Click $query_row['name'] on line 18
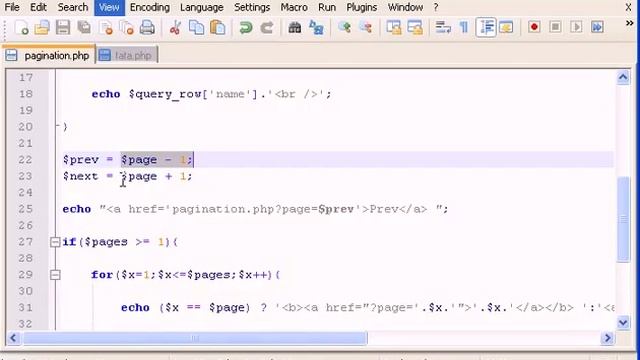Viewport: 640px width, 360px height. tap(193, 94)
